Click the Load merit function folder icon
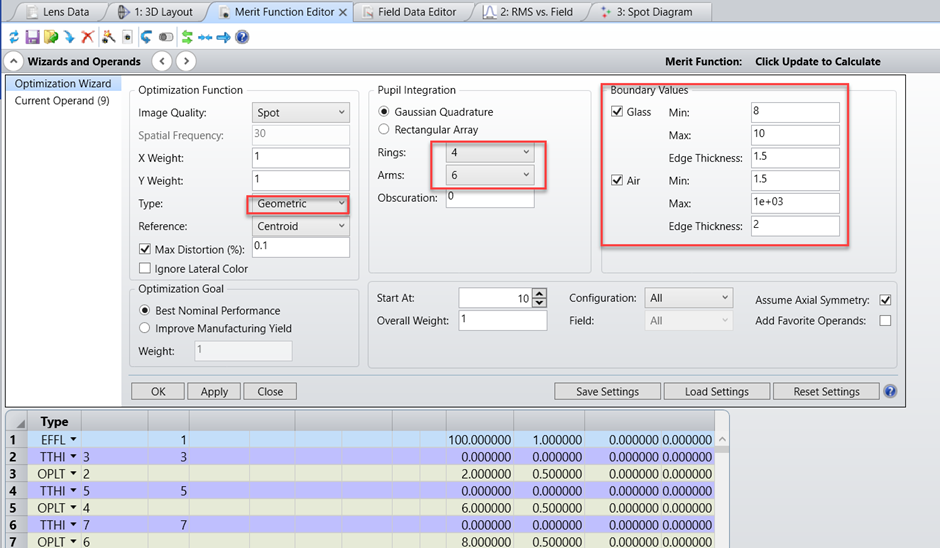940x548 pixels. tap(50, 37)
